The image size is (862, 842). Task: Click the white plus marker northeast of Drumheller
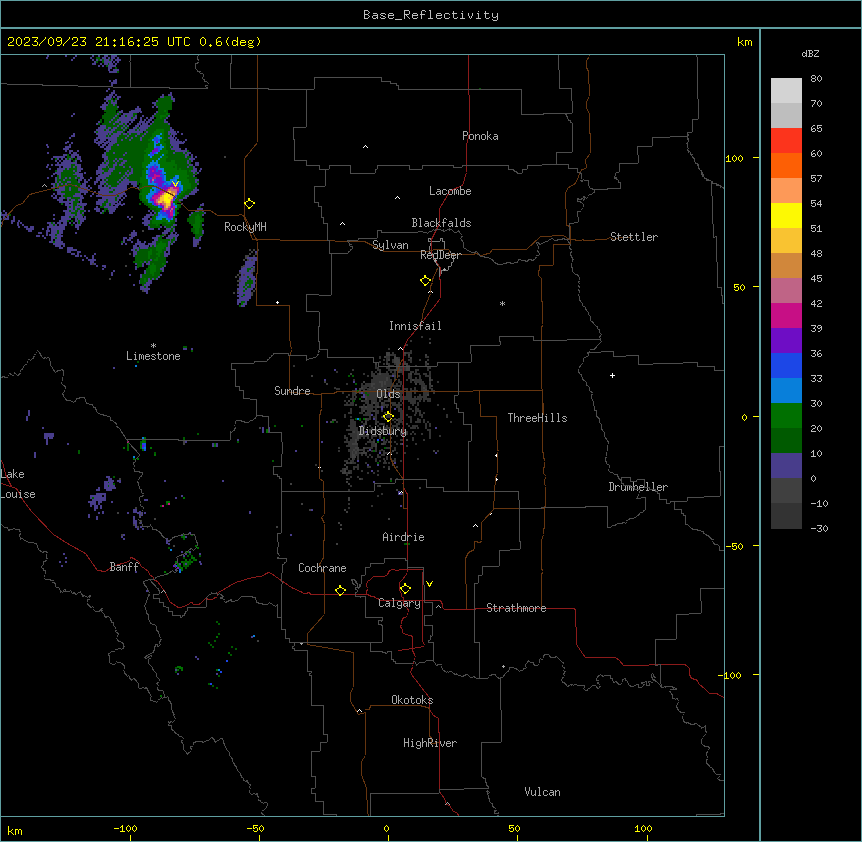(612, 375)
